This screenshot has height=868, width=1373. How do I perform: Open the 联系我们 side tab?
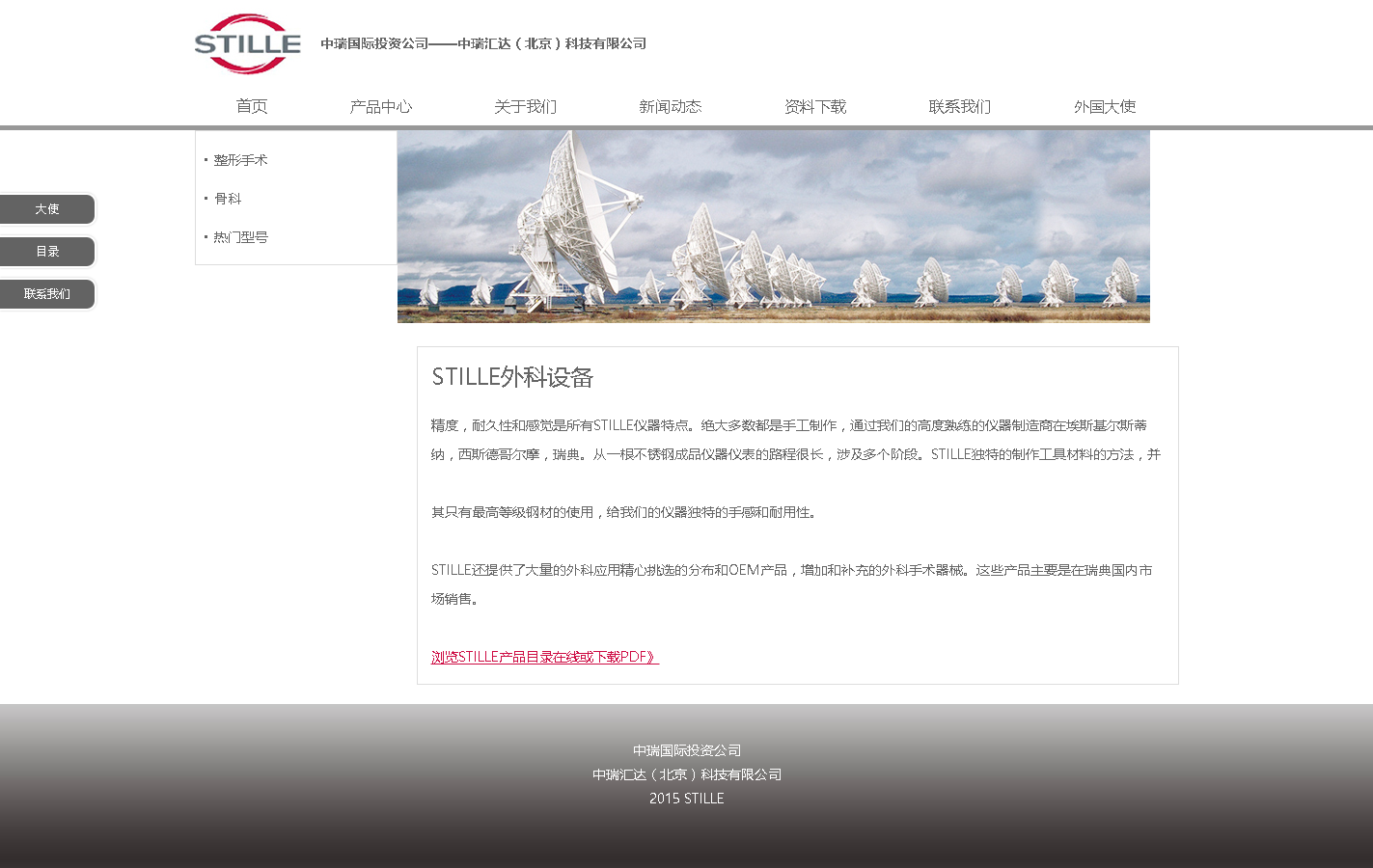[46, 293]
